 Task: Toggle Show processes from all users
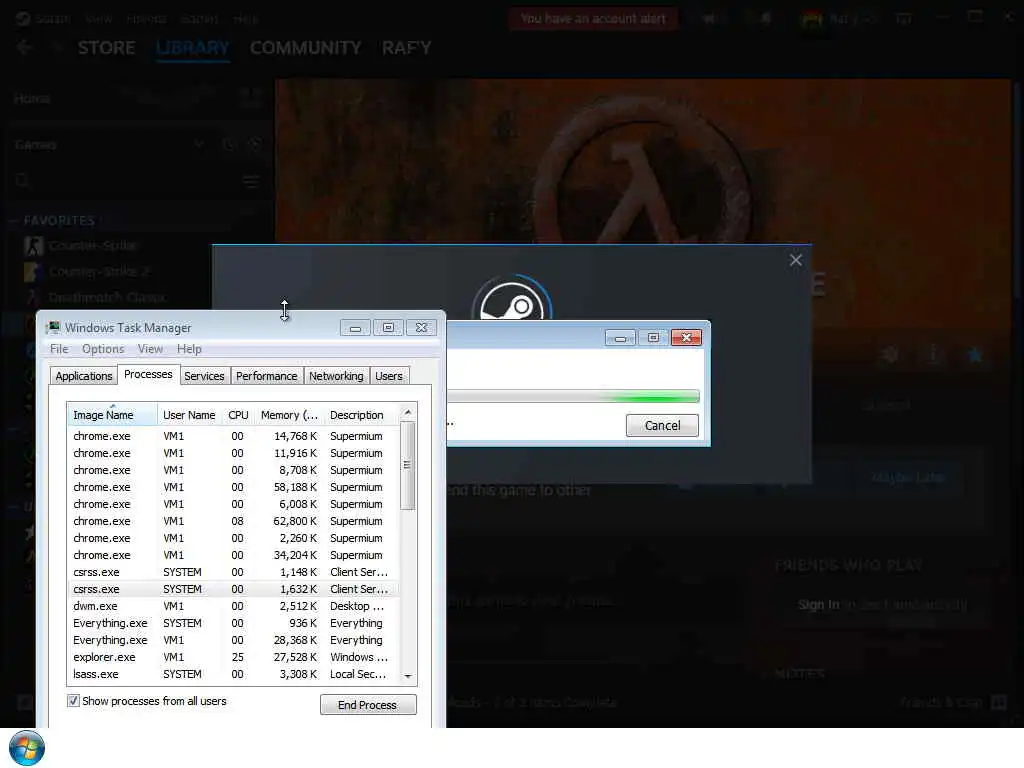coord(73,701)
